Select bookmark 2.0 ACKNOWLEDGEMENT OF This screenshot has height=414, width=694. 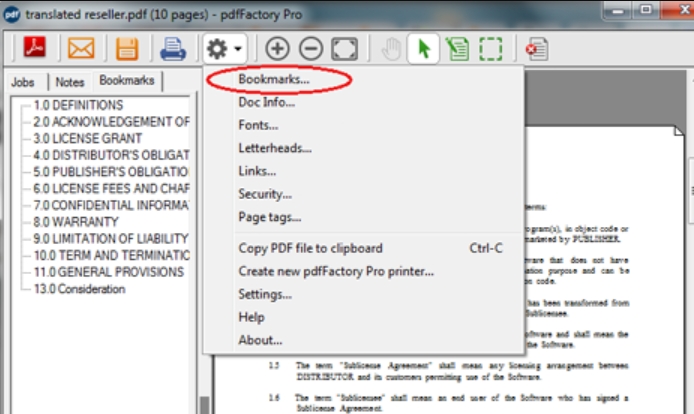click(x=112, y=122)
